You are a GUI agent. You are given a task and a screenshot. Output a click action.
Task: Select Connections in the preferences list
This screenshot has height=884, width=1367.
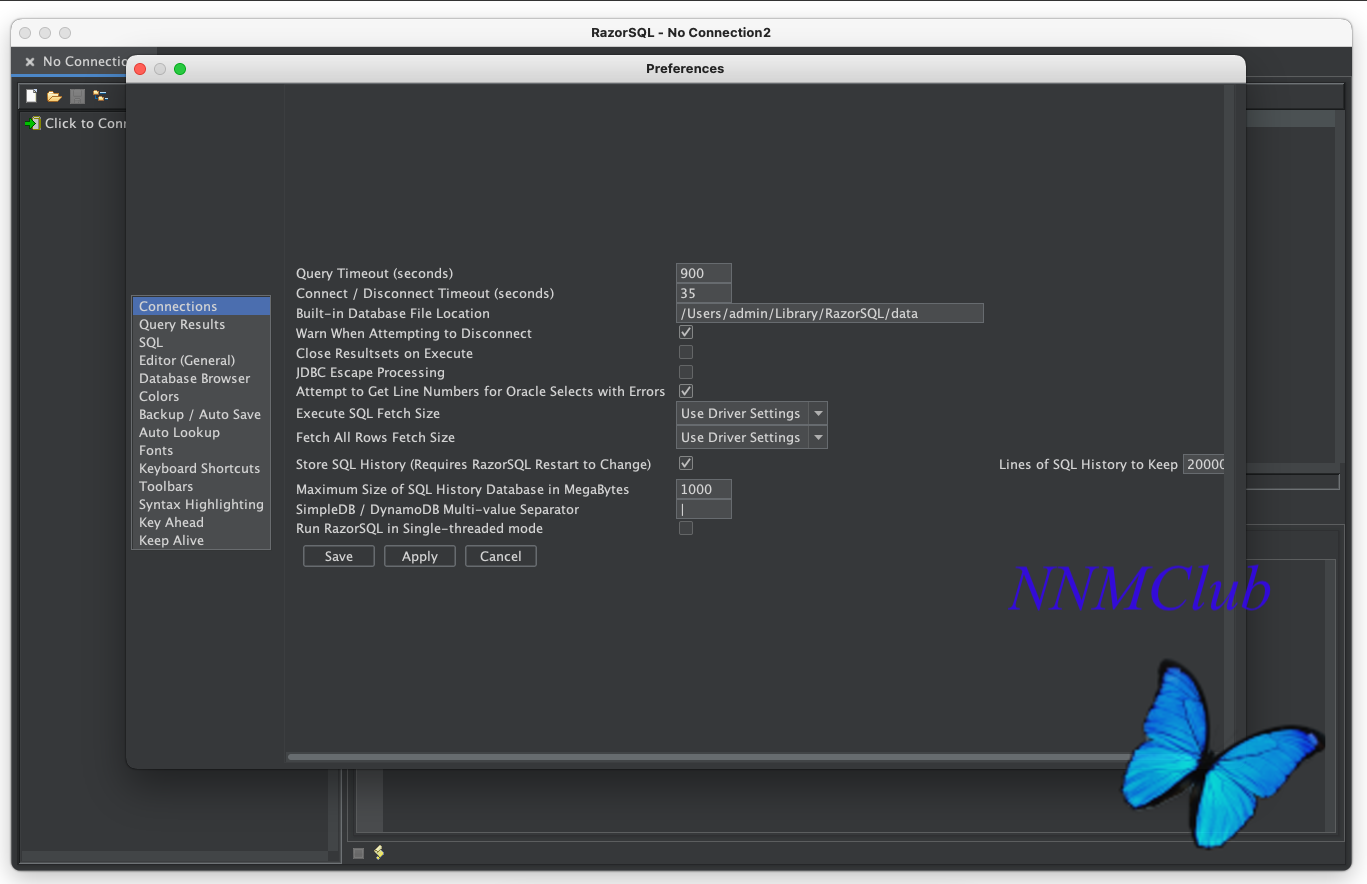click(x=201, y=306)
